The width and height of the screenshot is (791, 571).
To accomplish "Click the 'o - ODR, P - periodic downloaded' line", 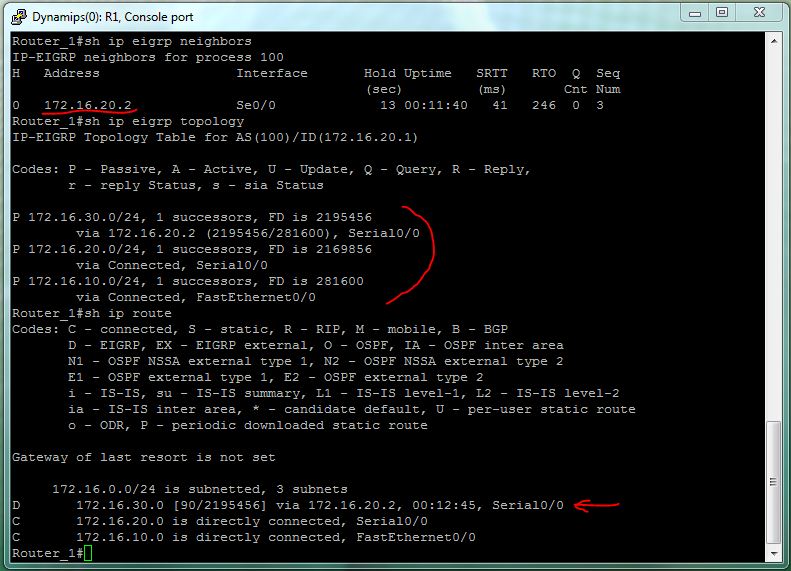I will coord(248,425).
